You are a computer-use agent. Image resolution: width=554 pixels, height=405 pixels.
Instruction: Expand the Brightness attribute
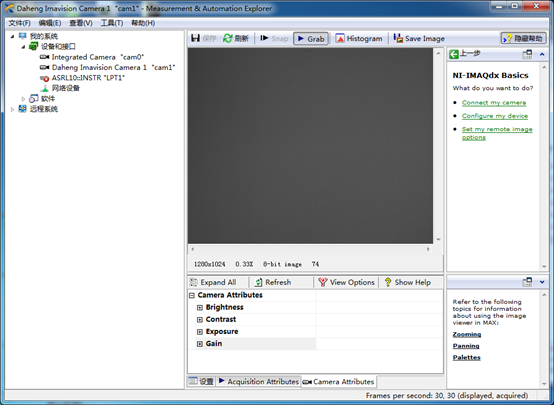(200, 307)
